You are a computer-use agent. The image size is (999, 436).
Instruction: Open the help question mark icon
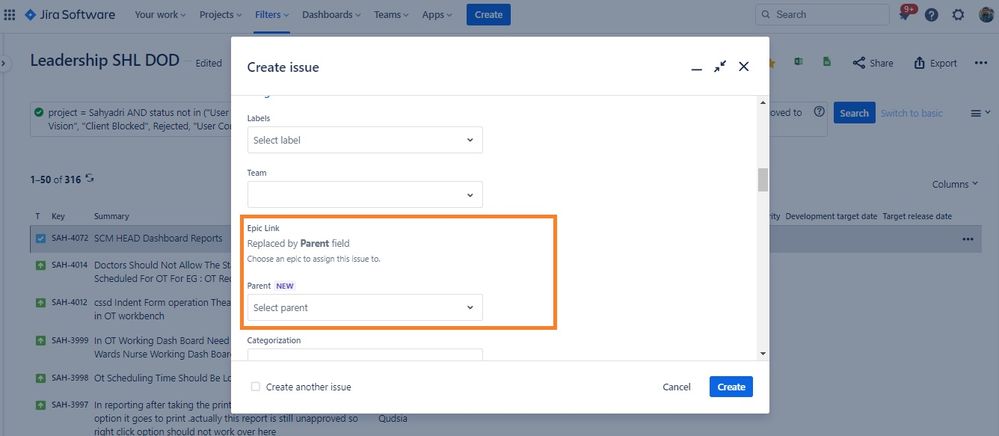(931, 15)
